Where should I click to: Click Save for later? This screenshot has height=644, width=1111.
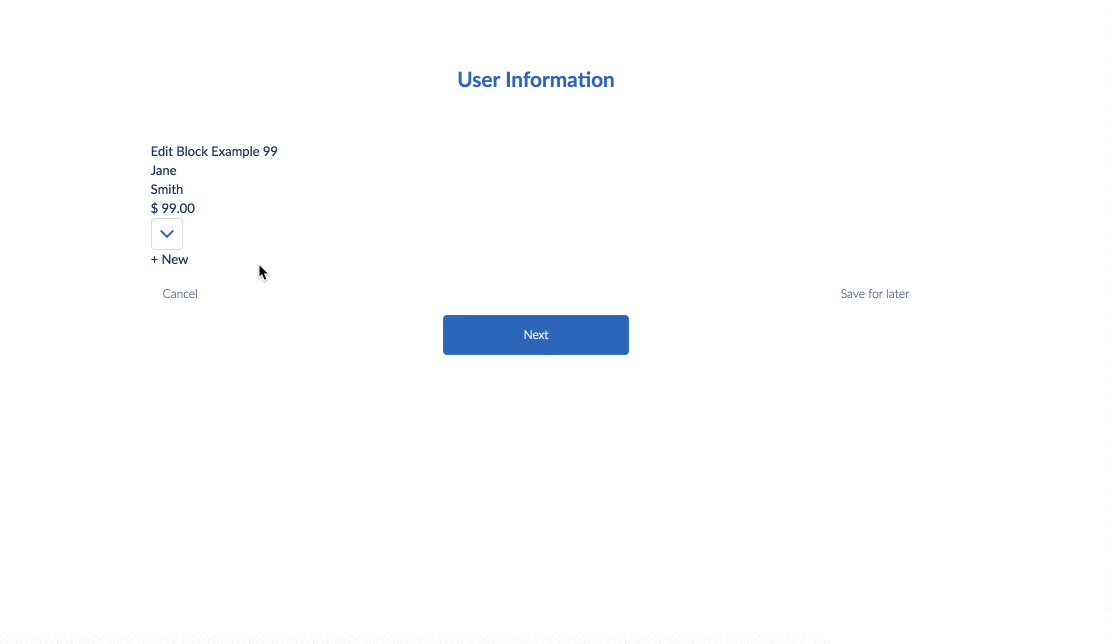click(874, 293)
